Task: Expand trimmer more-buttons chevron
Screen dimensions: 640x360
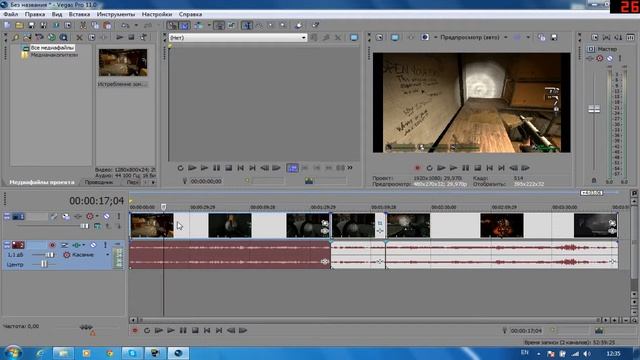Action: tap(350, 168)
